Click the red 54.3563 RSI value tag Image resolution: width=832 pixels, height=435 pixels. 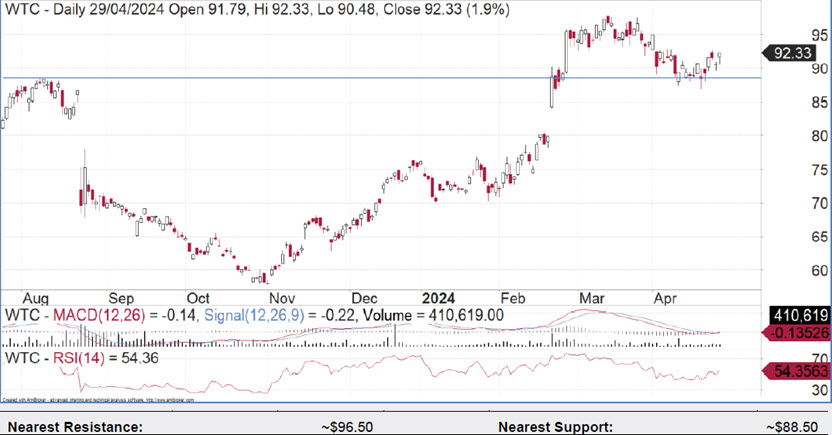tap(792, 371)
